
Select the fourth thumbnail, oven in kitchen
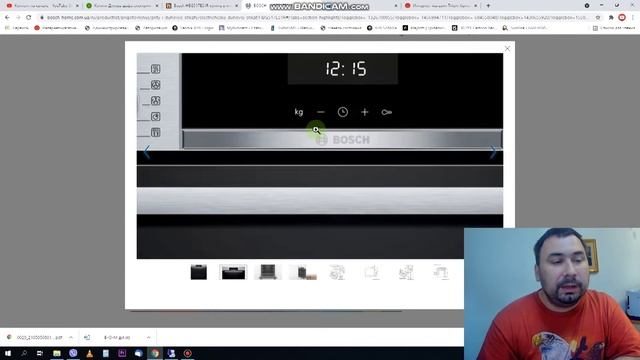click(302, 272)
